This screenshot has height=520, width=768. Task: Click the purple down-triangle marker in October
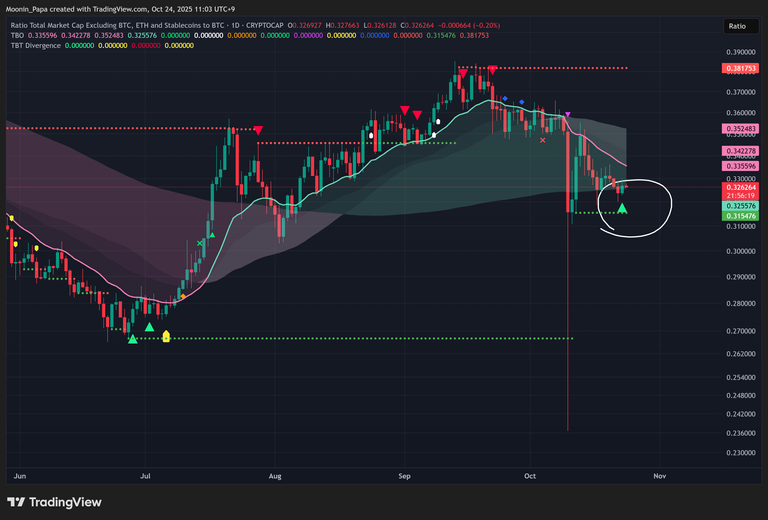tap(568, 116)
